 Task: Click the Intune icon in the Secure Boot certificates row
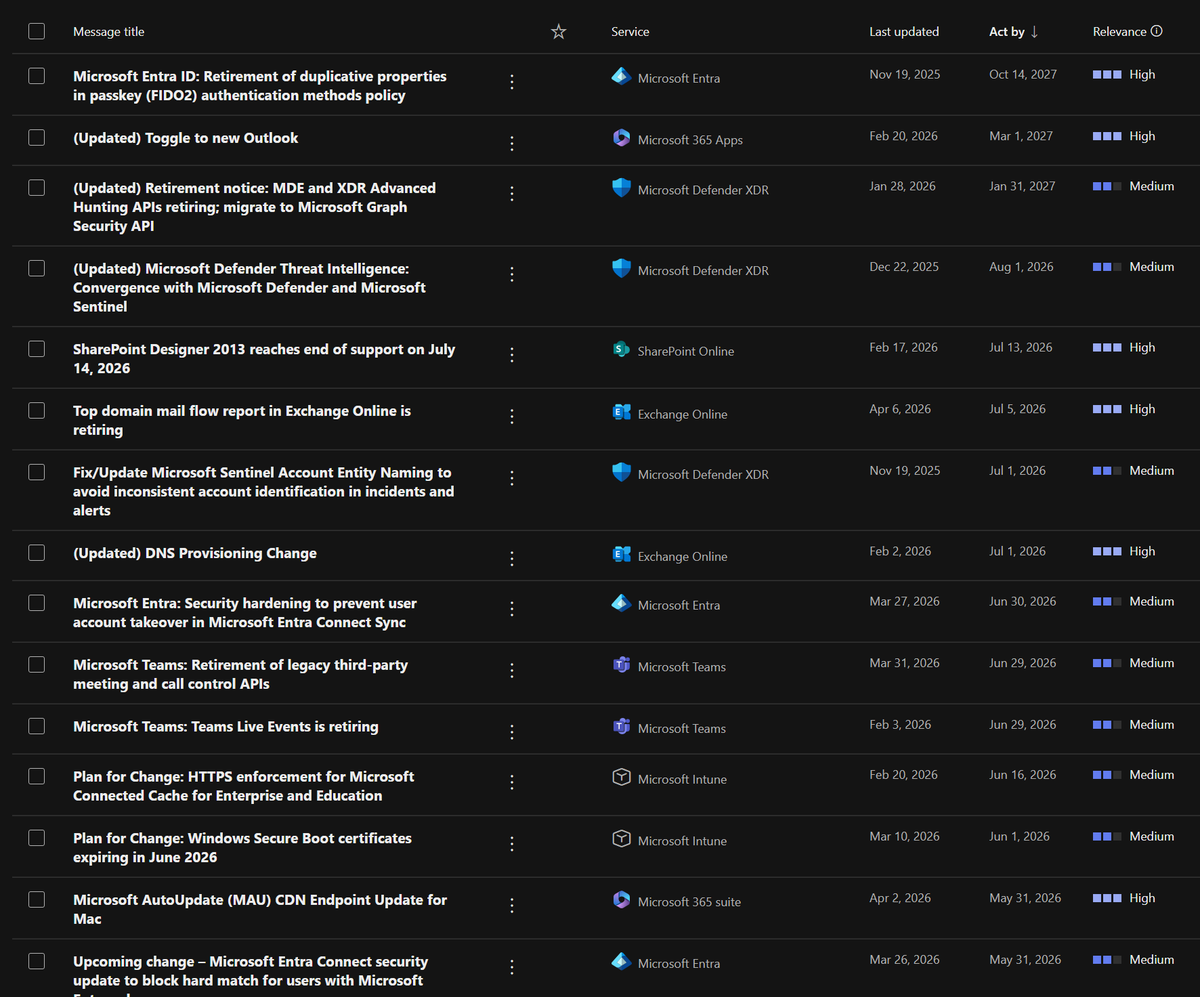[621, 839]
